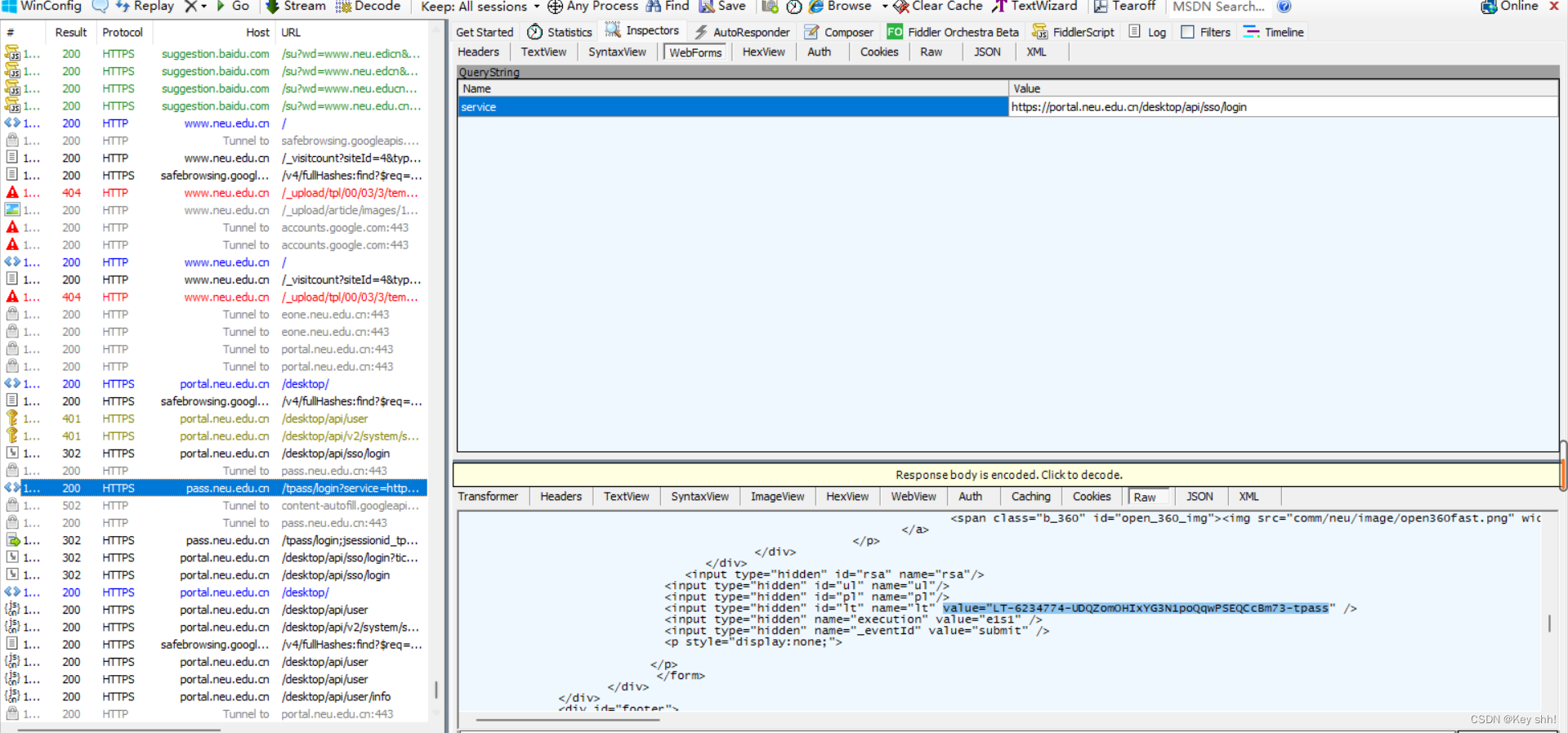
Task: Open the Get Started tab
Action: 485,32
